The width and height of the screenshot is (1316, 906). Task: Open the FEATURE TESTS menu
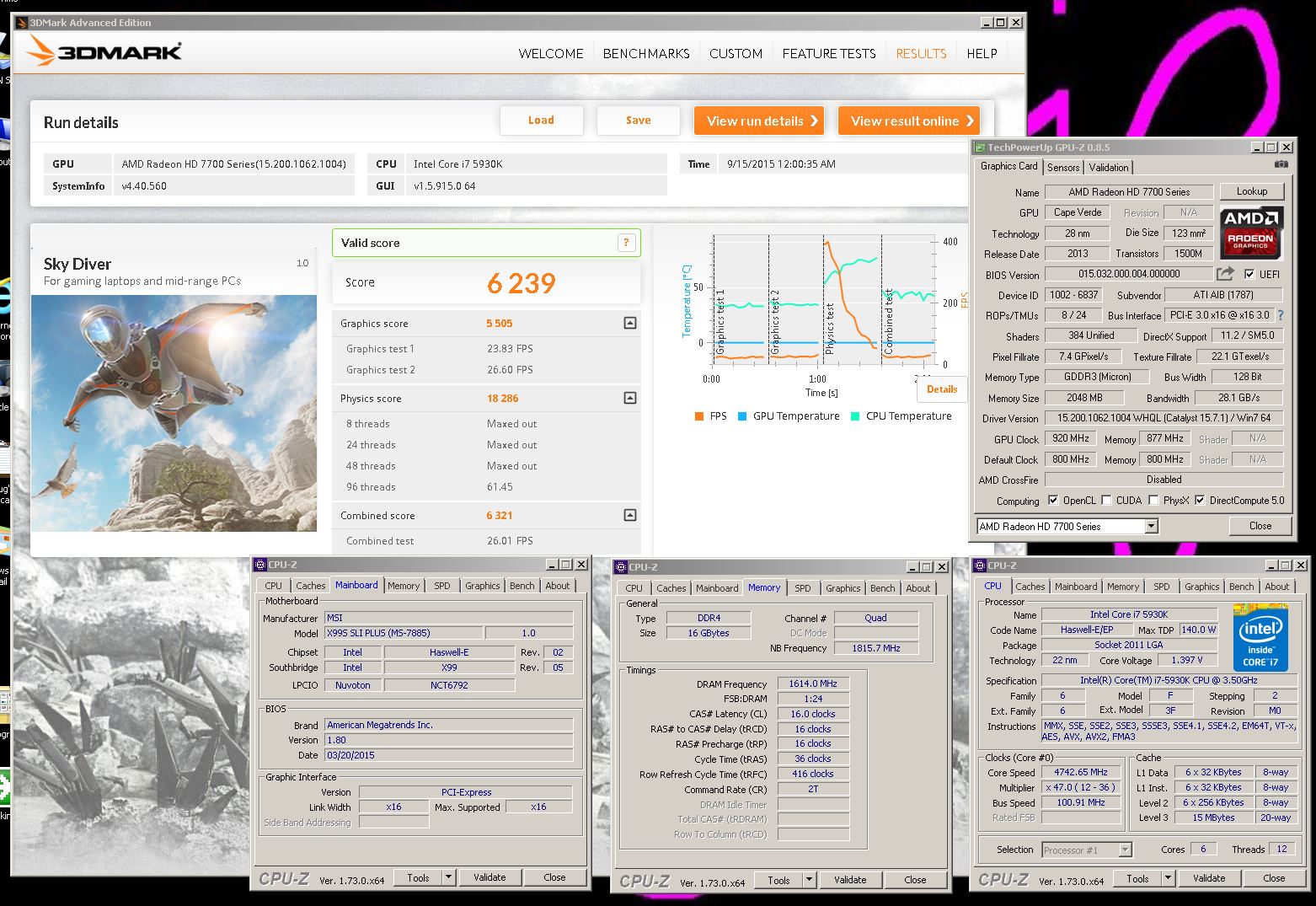tap(829, 53)
